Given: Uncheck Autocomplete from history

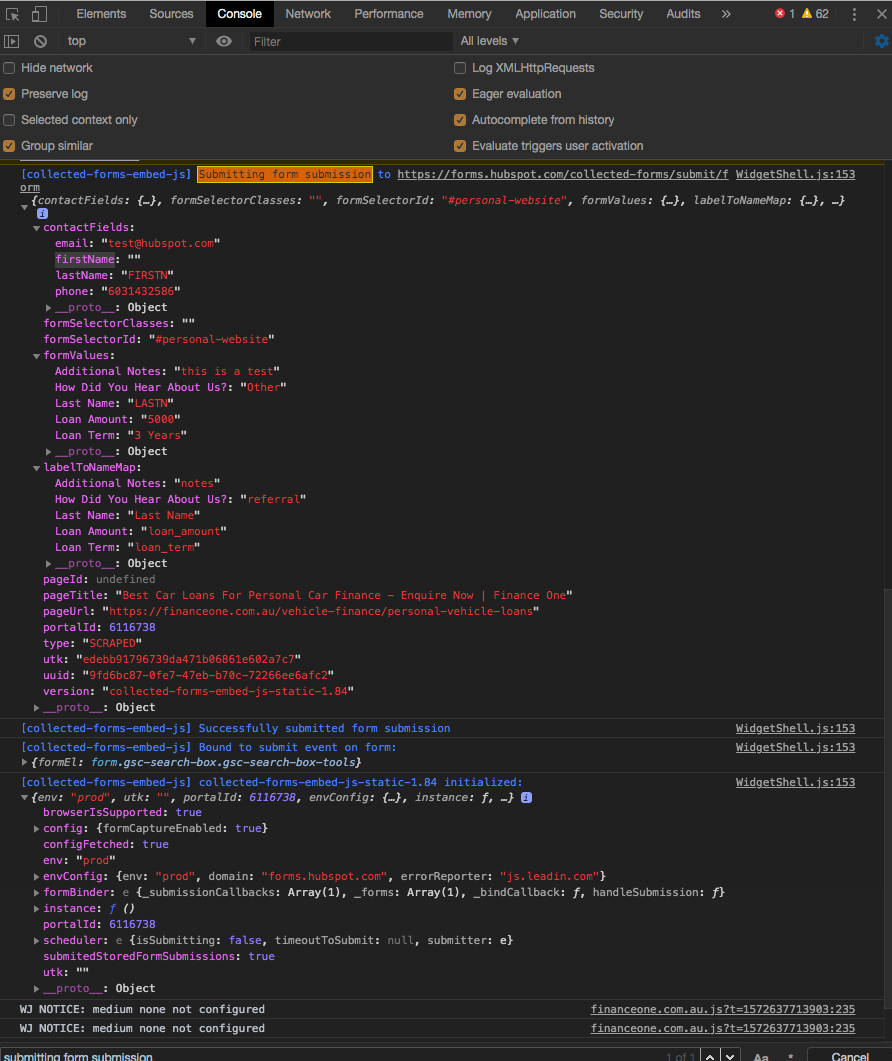Looking at the screenshot, I should (x=460, y=120).
